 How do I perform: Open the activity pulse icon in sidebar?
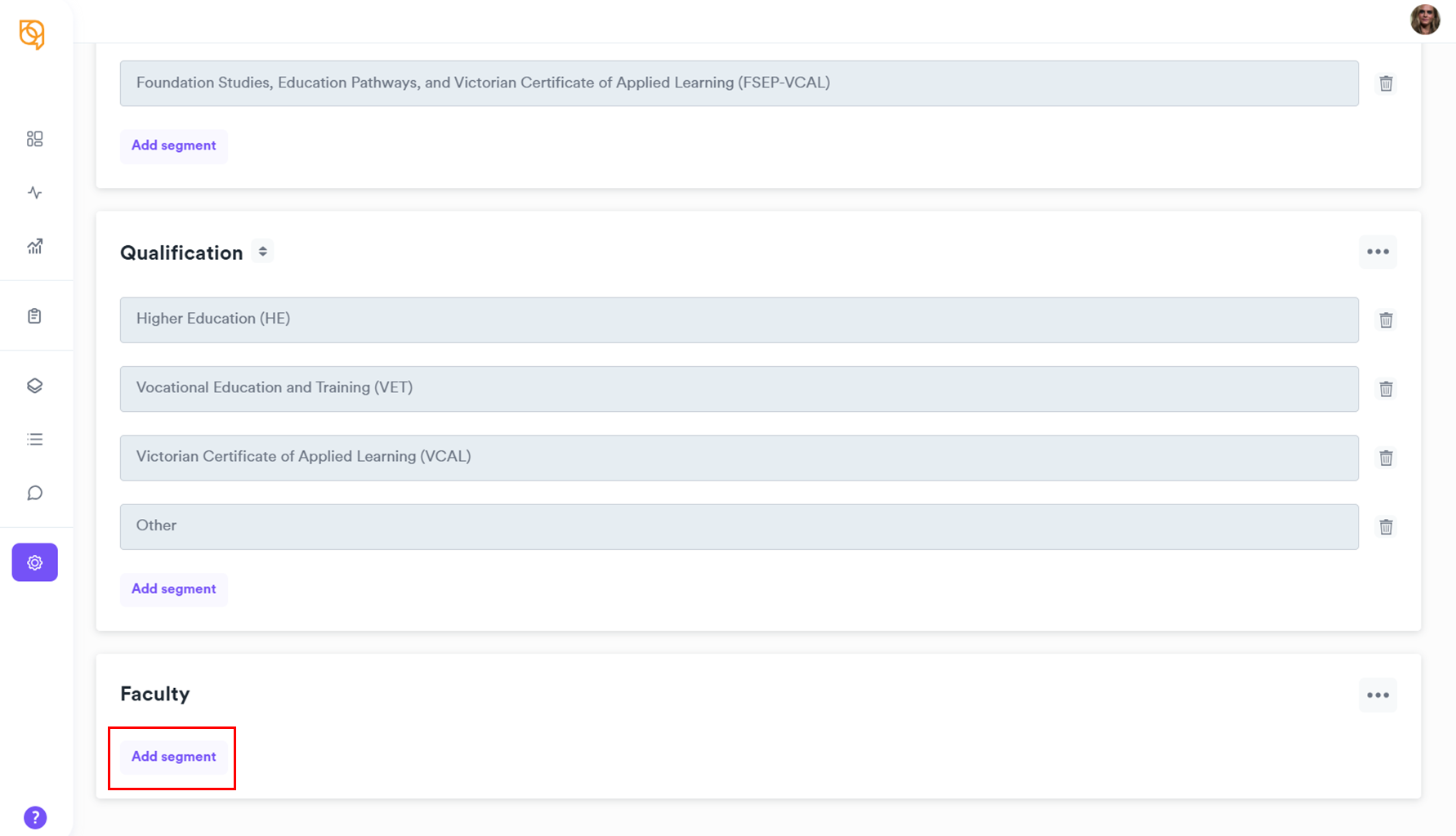coord(34,193)
